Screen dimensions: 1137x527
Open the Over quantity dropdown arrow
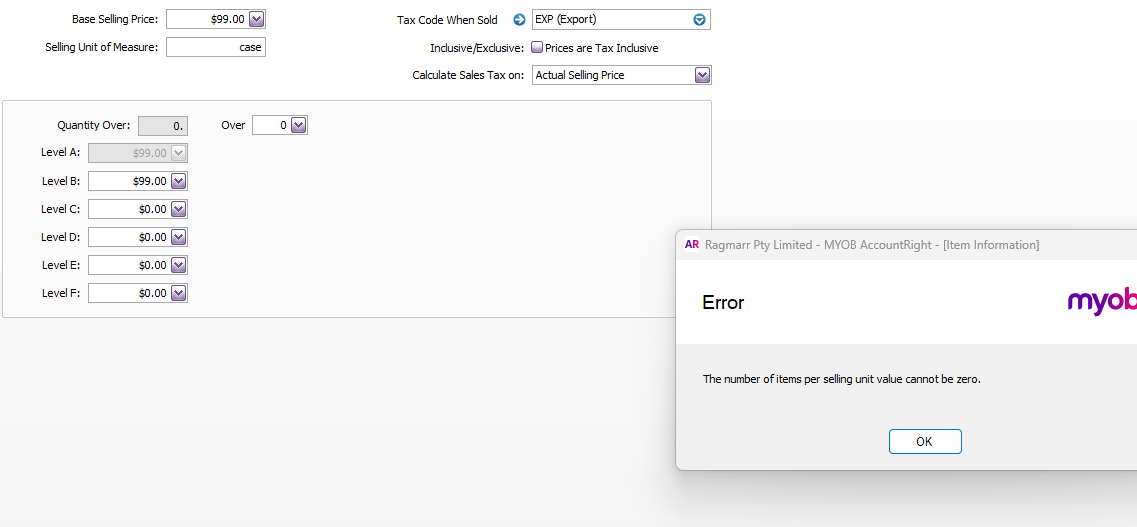point(299,125)
